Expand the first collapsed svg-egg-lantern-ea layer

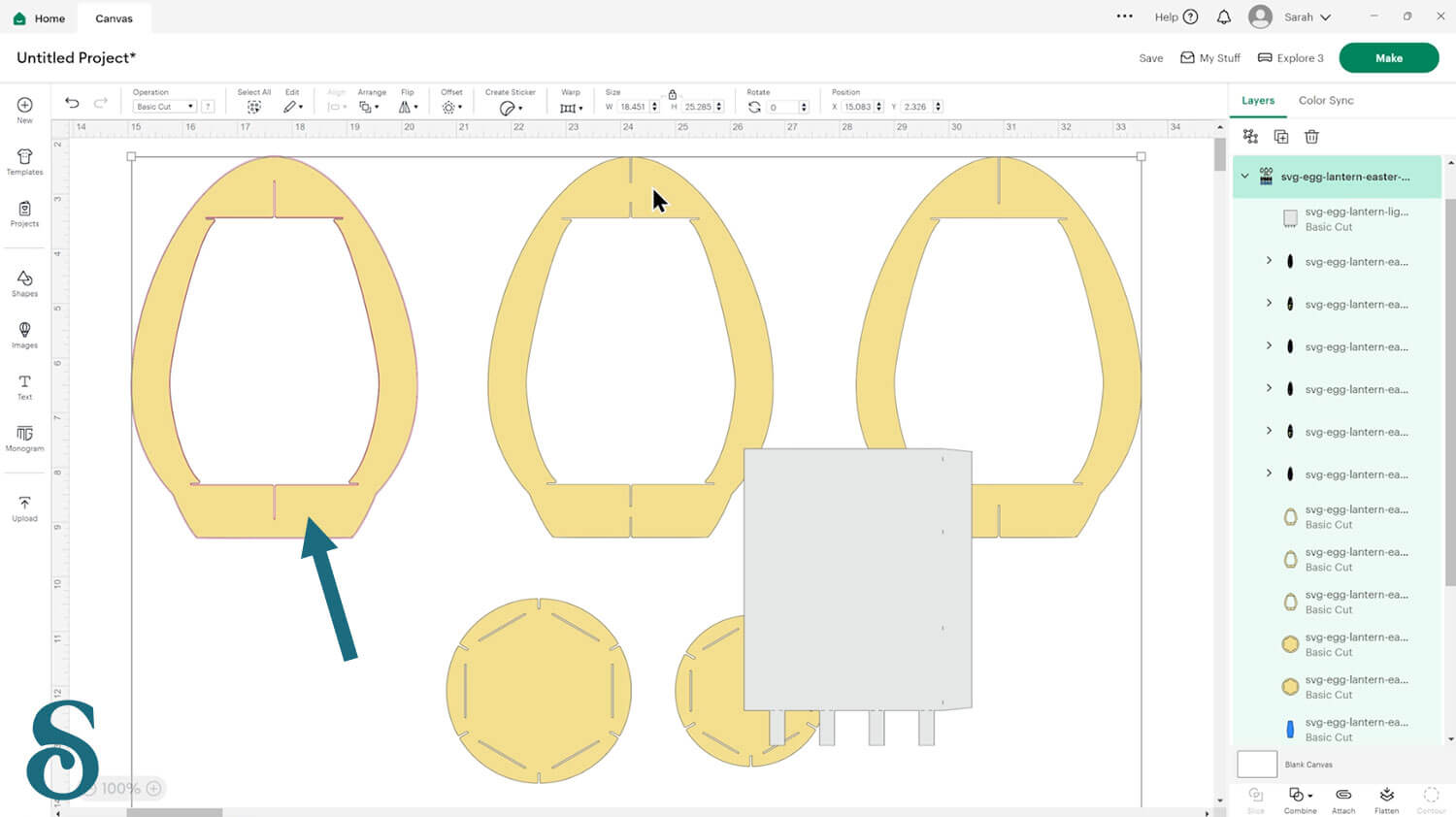click(1269, 261)
